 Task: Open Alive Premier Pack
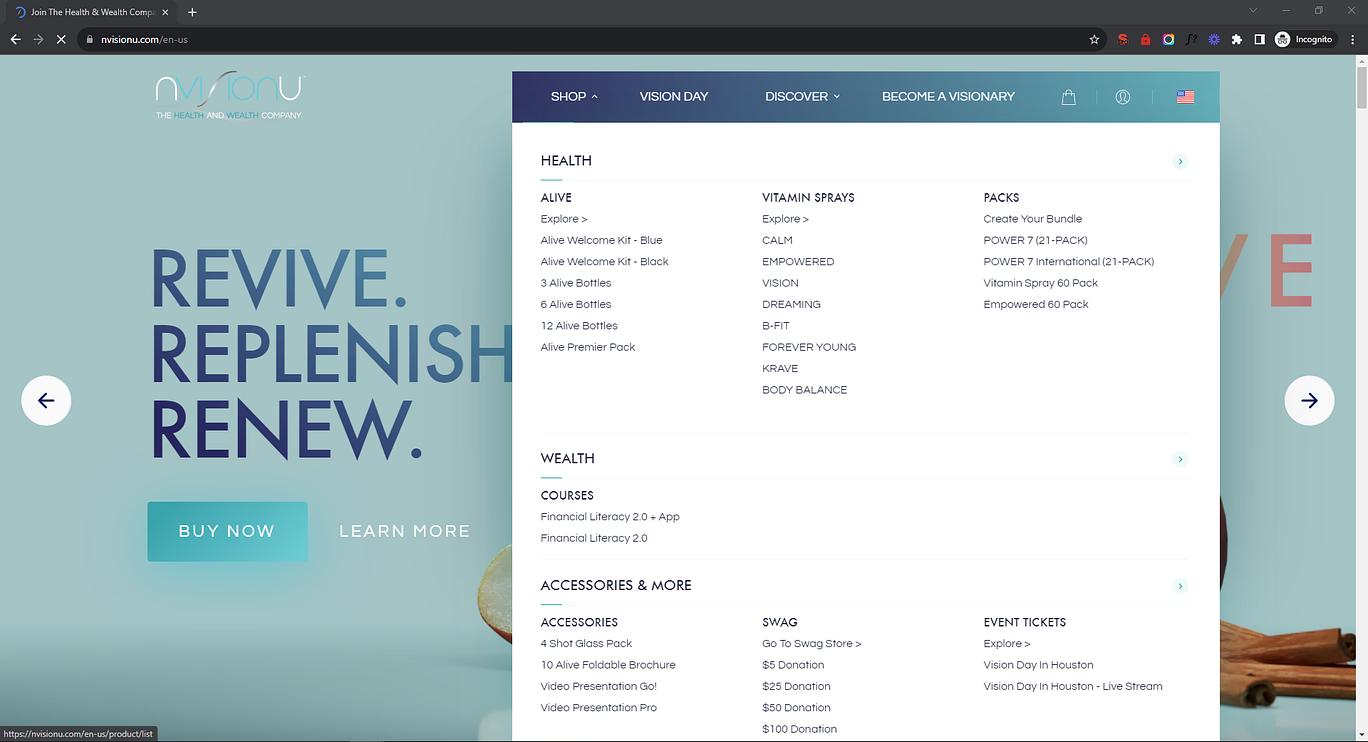[588, 347]
